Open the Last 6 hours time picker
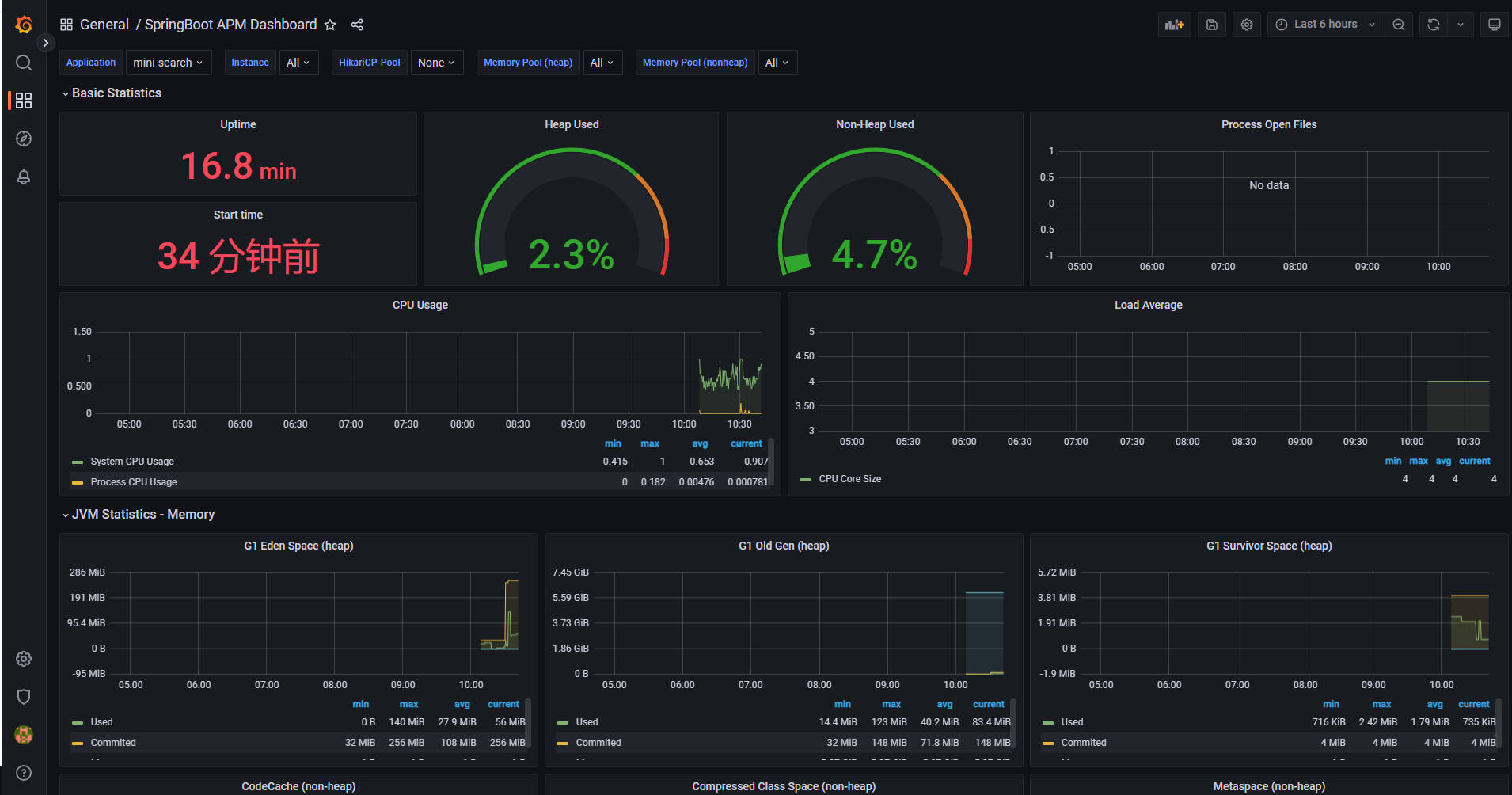This screenshot has height=795, width=1512. [1326, 25]
